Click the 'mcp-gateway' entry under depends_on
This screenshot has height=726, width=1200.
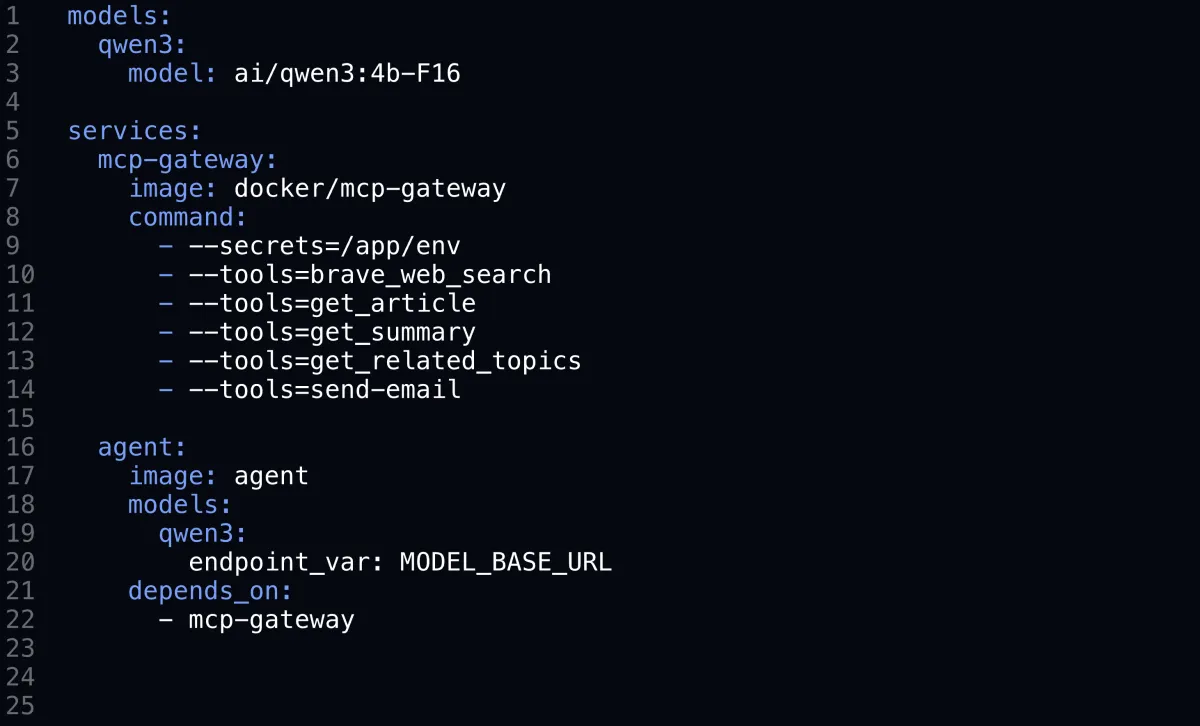pyautogui.click(x=271, y=620)
